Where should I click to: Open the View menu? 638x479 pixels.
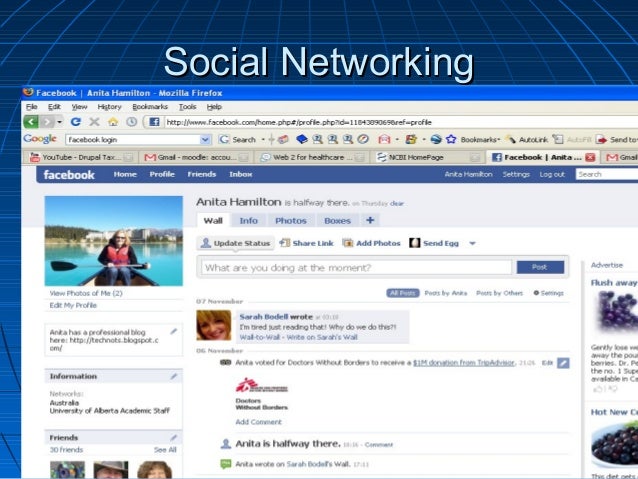click(x=79, y=107)
